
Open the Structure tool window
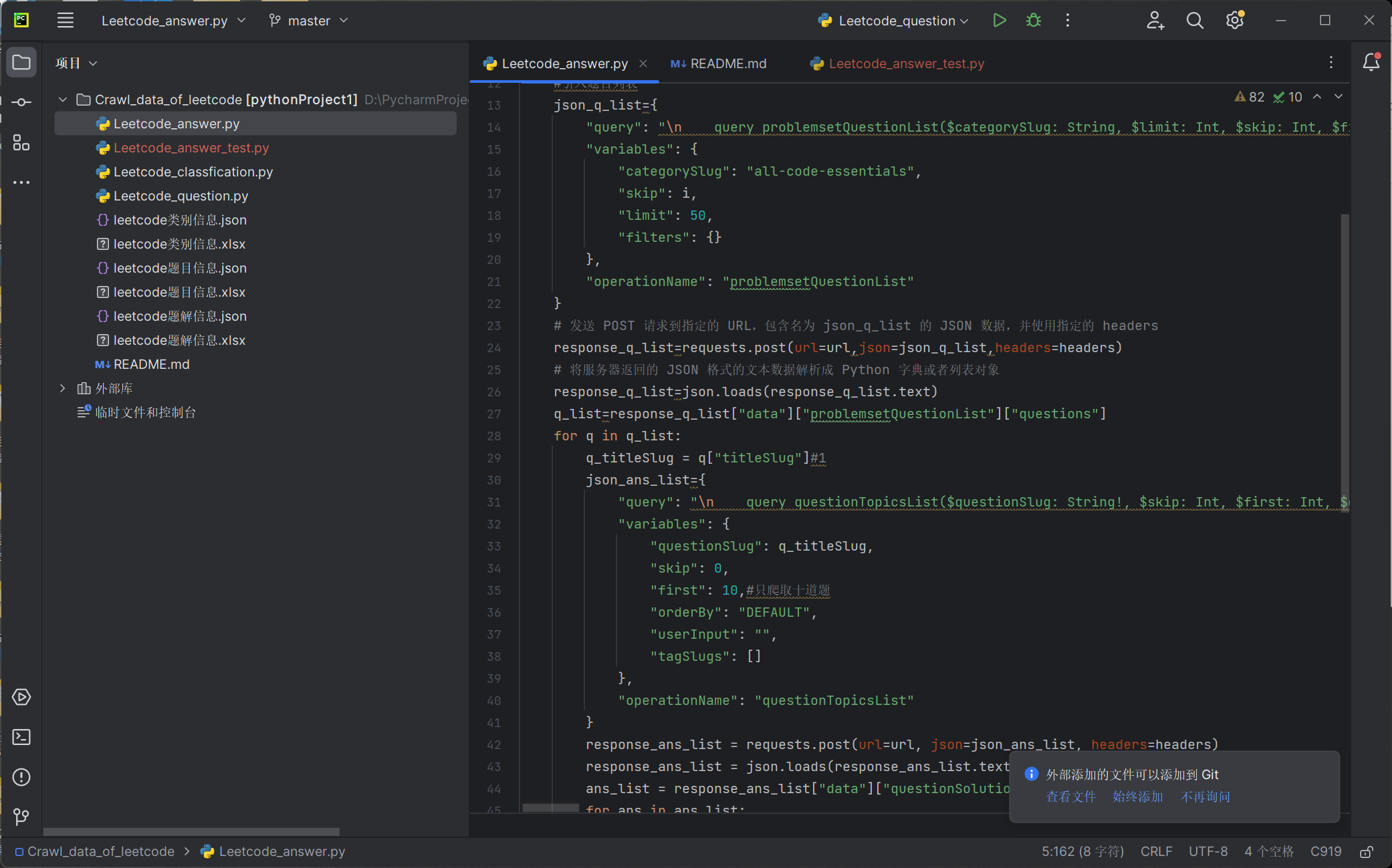coord(21,142)
